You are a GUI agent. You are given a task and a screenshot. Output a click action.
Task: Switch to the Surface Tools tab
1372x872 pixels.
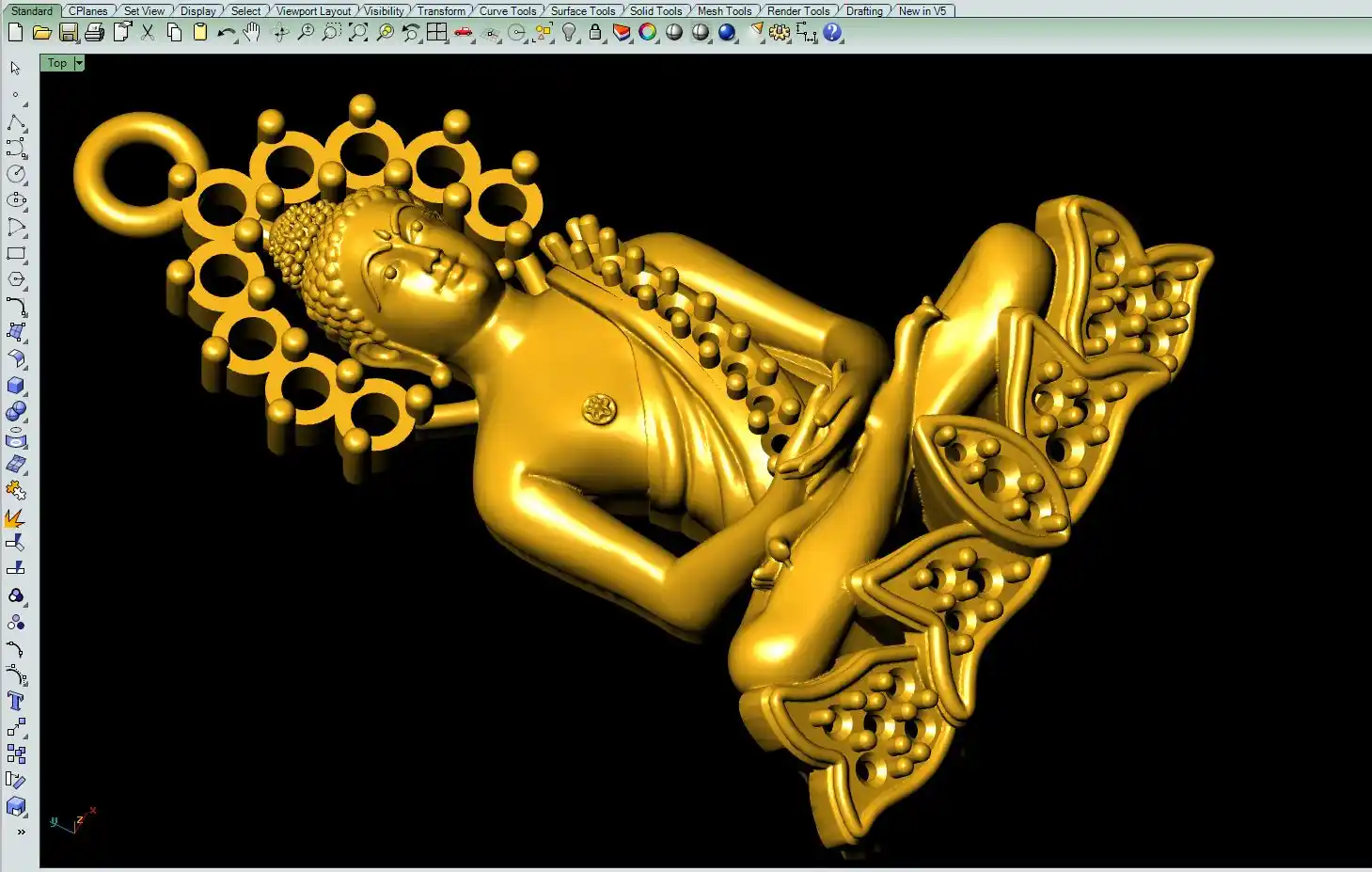(x=582, y=11)
